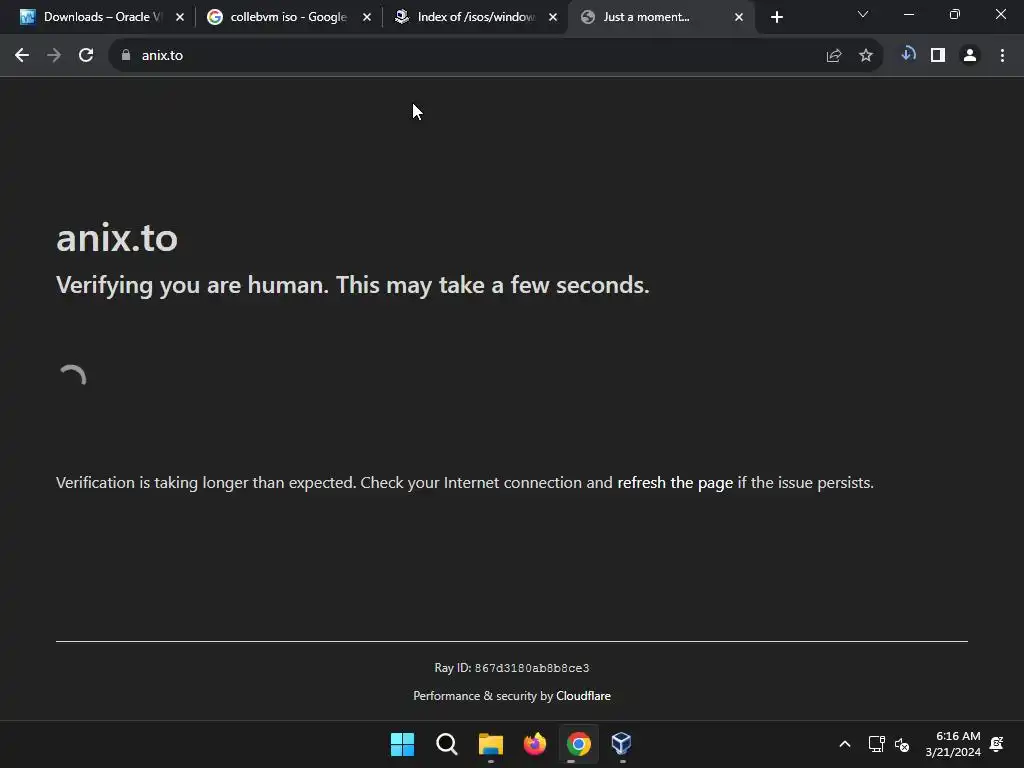Show hidden system tray icons
The image size is (1024, 768).
point(844,744)
